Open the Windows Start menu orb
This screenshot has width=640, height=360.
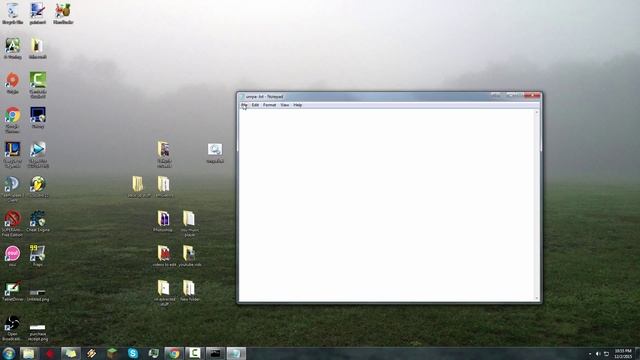(9, 353)
